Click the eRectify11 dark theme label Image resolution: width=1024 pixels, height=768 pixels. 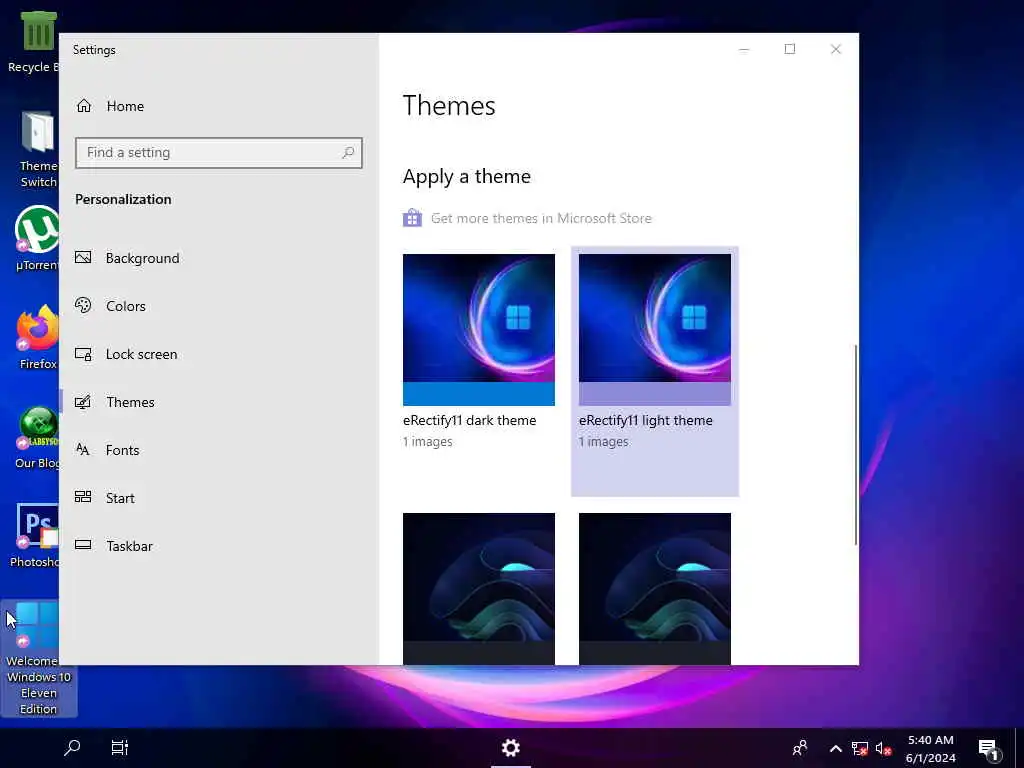tap(470, 421)
